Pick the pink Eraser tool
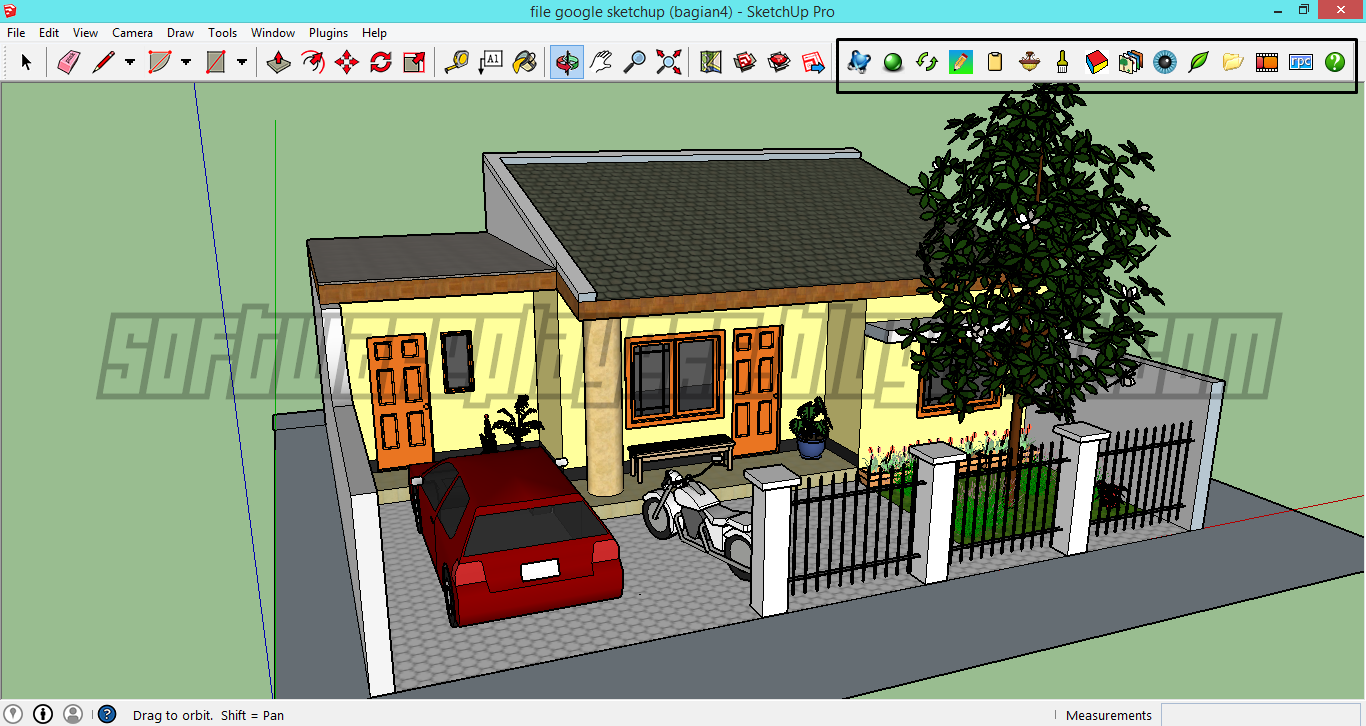Image resolution: width=1366 pixels, height=726 pixels. 68,62
